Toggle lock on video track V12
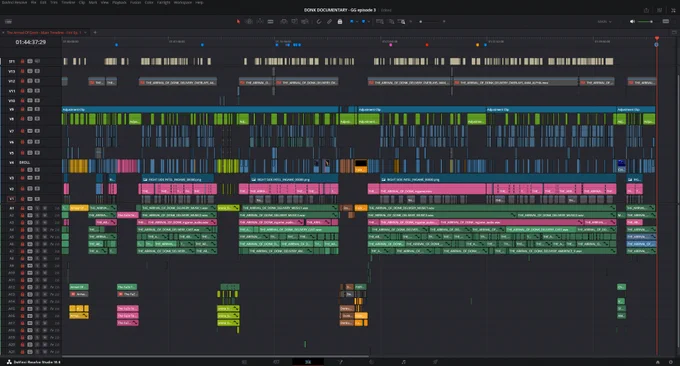The width and height of the screenshot is (680, 366). (23, 81)
